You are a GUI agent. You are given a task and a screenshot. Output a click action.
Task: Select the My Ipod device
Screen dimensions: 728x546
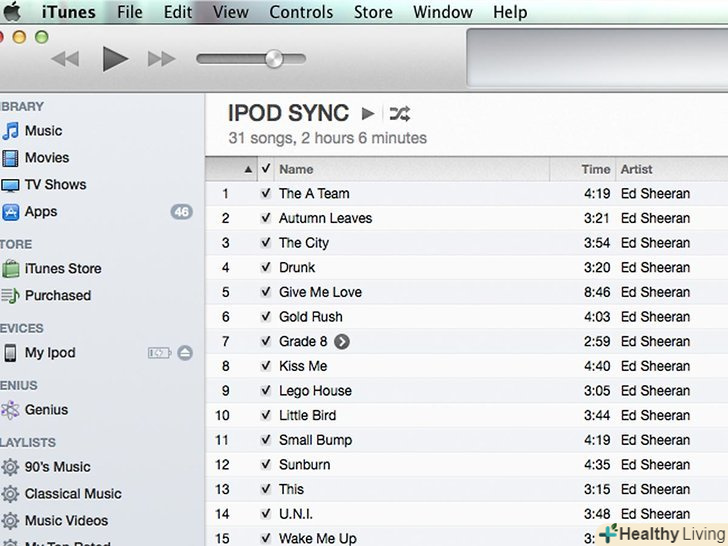[50, 353]
